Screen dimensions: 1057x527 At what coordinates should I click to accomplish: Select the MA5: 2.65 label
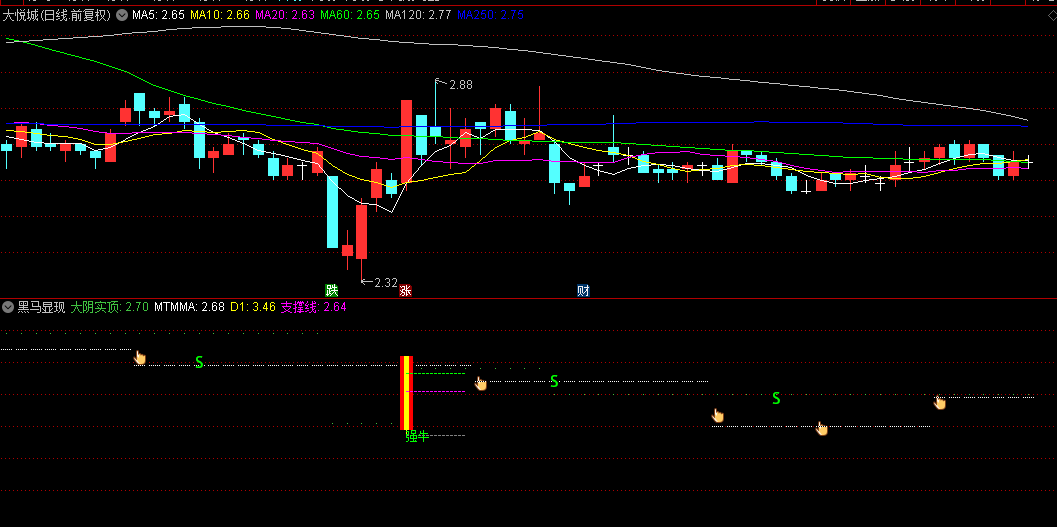click(158, 15)
